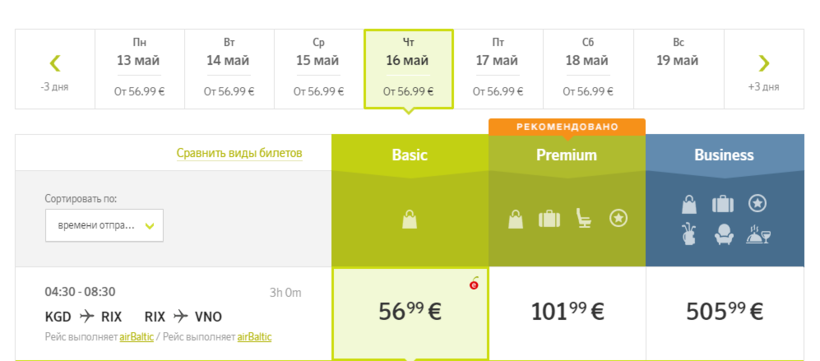
Task: Click the red cherry icon on Basic price
Action: [474, 284]
